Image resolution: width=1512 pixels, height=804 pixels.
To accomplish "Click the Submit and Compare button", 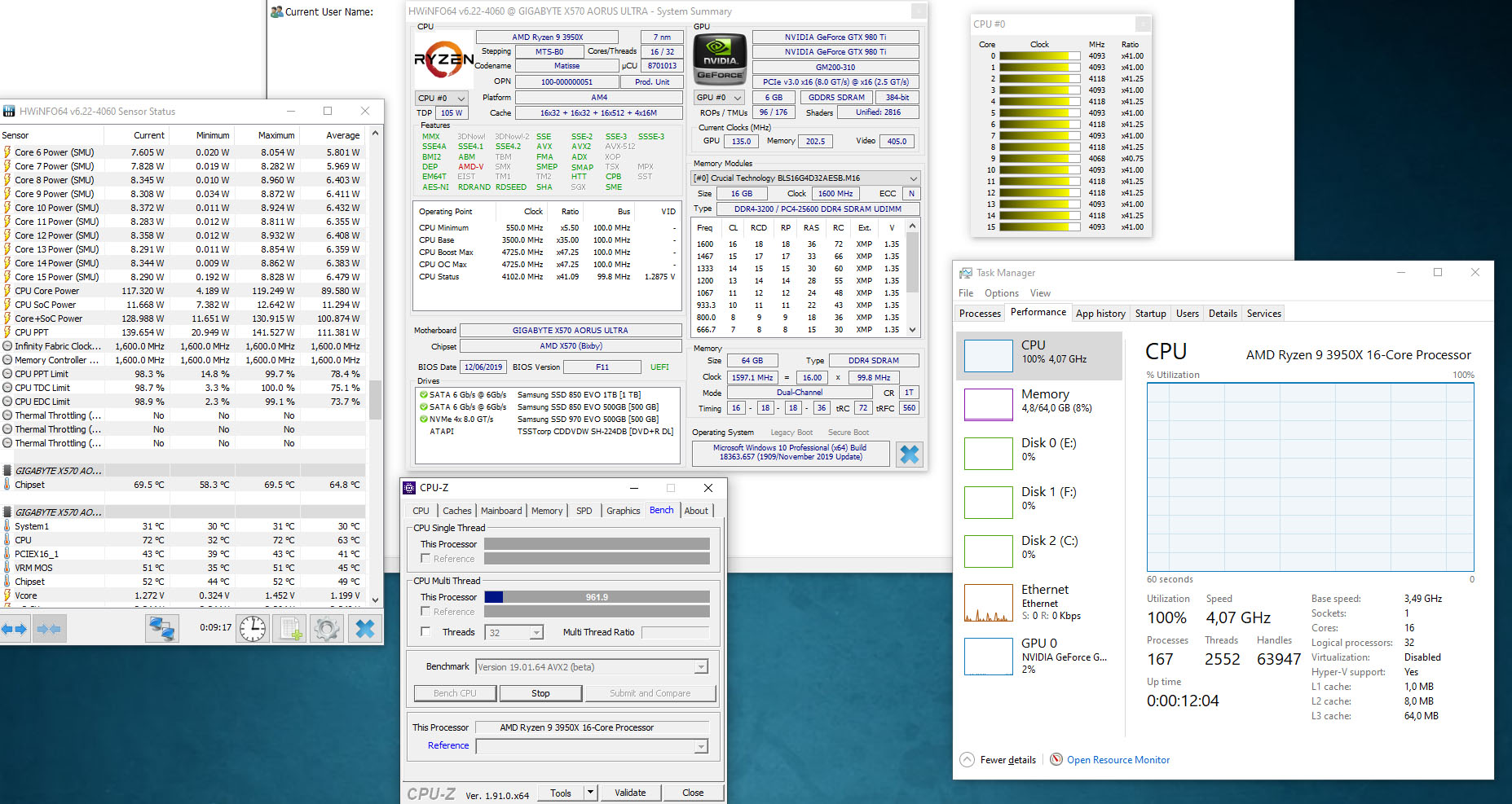I will point(650,693).
